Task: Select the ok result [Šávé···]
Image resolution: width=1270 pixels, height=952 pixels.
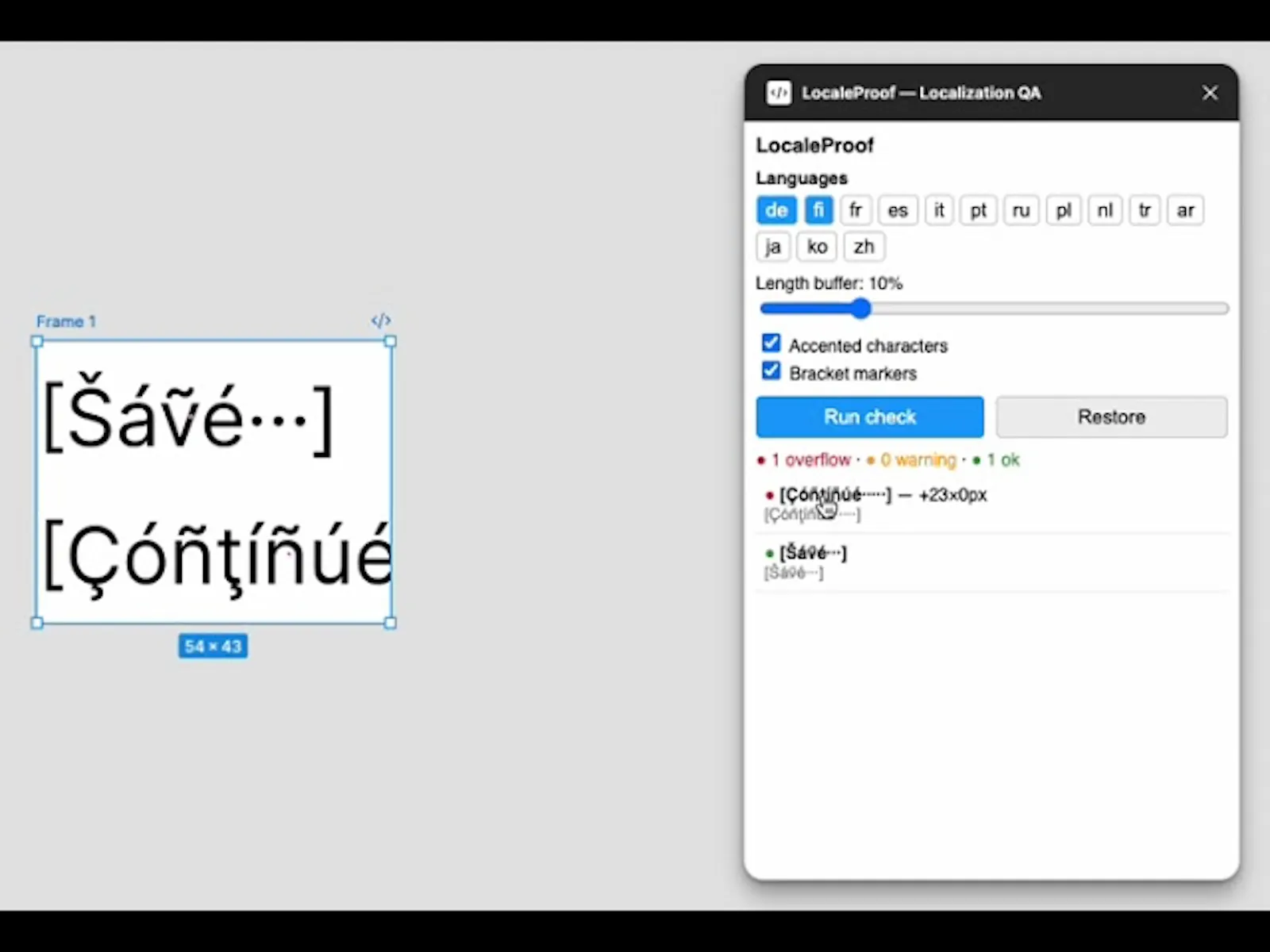Action: pos(992,562)
